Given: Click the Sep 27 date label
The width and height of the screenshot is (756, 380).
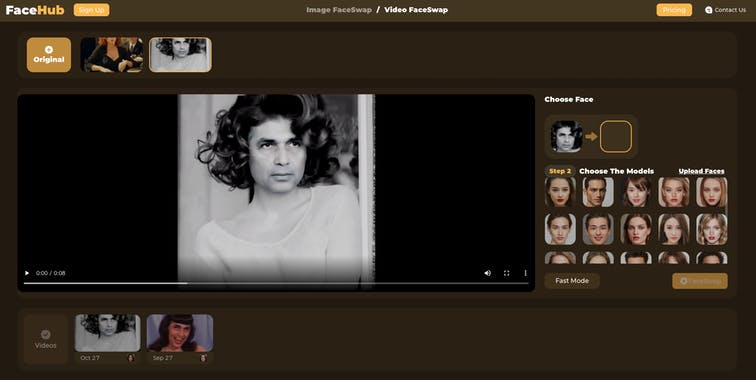Looking at the screenshot, I should [162, 358].
